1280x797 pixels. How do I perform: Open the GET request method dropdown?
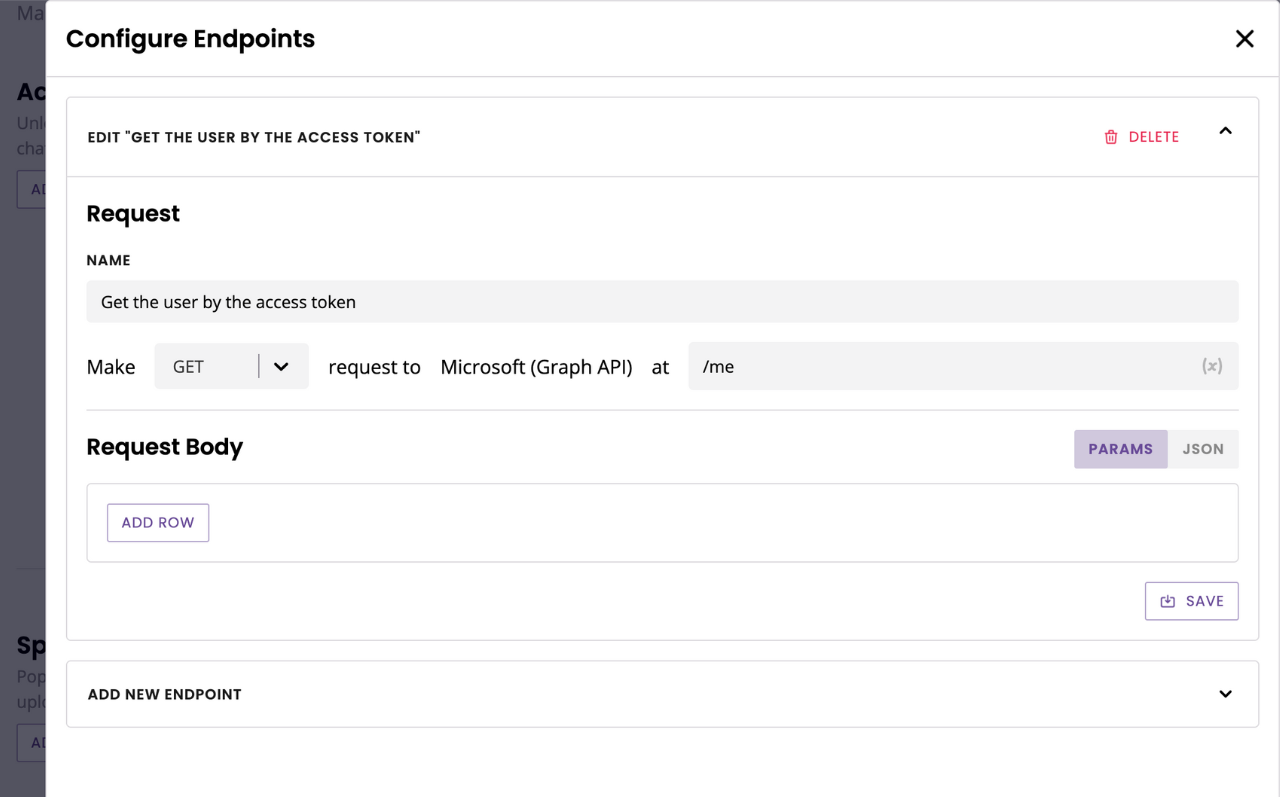coord(231,366)
